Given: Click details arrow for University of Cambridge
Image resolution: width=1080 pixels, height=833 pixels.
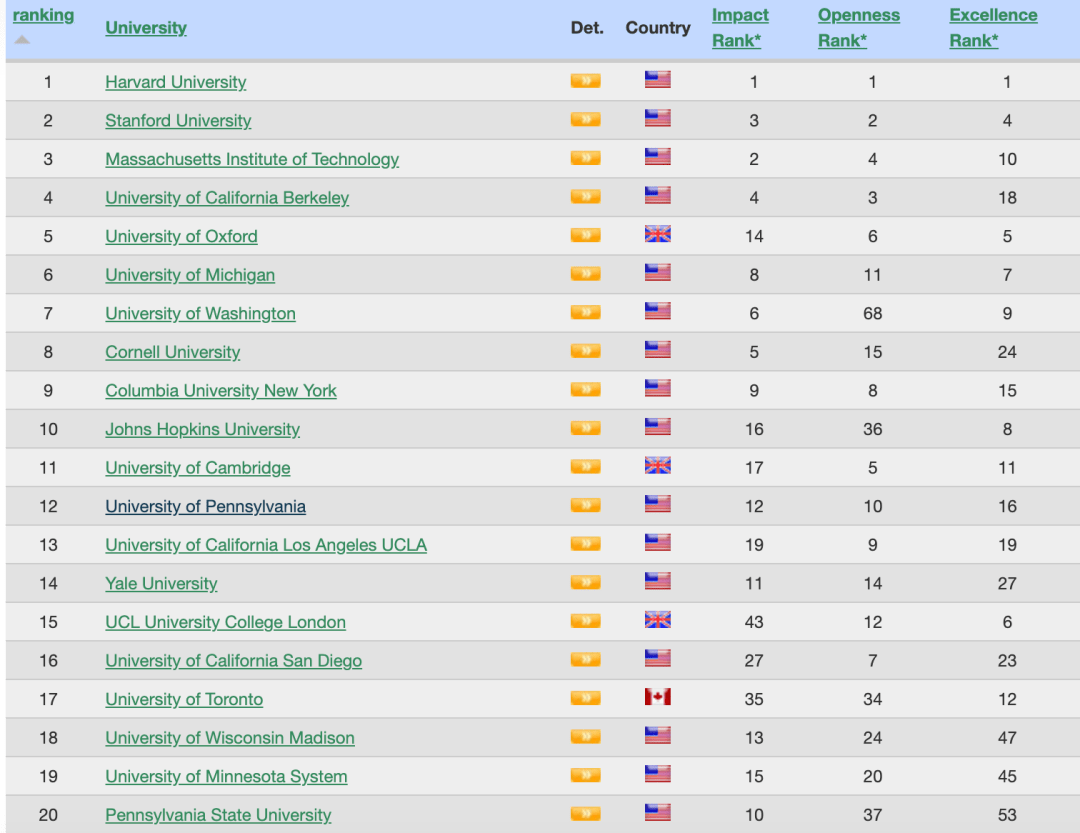Looking at the screenshot, I should click(x=585, y=466).
